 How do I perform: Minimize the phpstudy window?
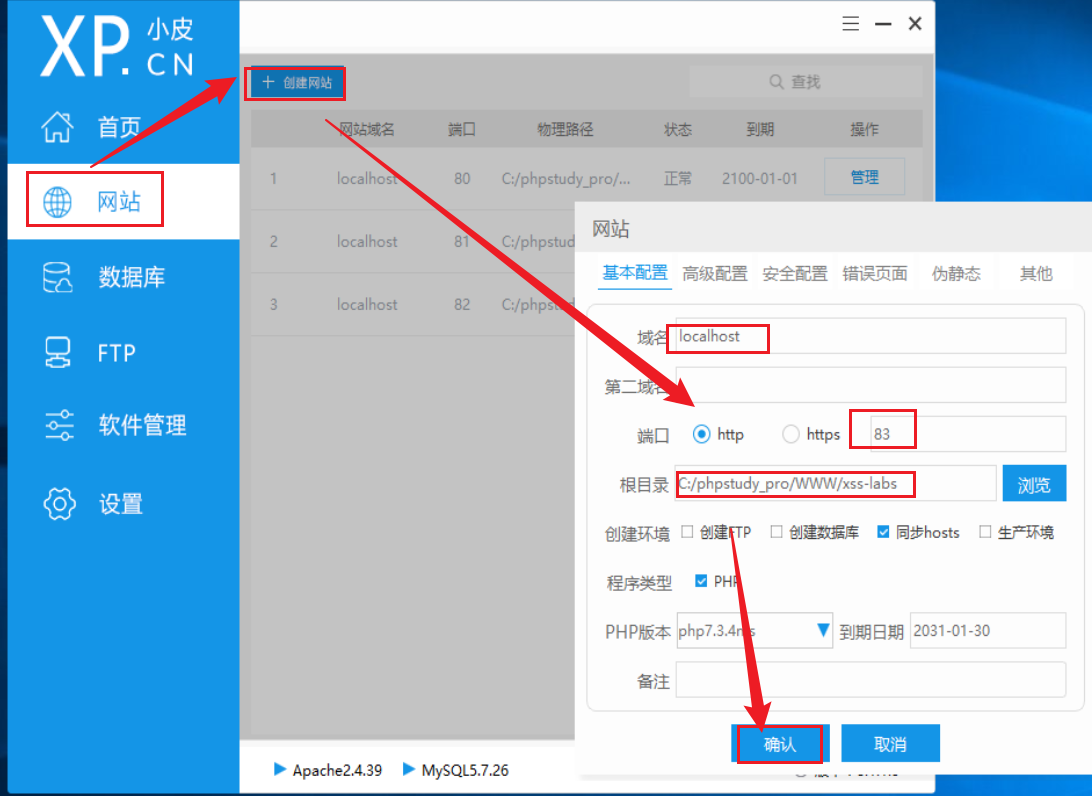click(883, 24)
